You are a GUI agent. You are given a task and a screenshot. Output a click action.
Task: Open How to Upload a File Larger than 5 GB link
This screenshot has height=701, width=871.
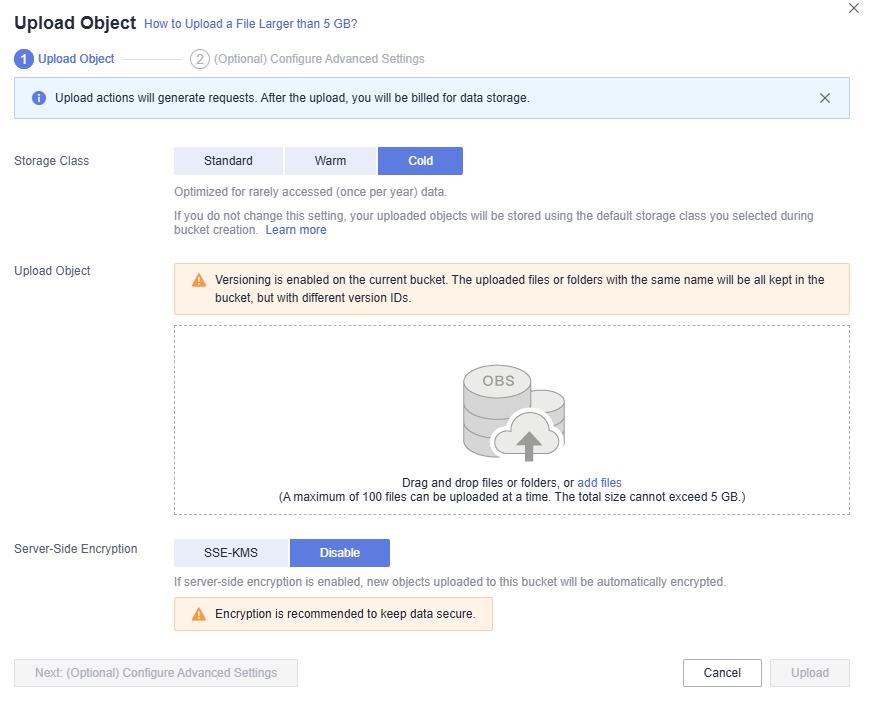tap(251, 24)
